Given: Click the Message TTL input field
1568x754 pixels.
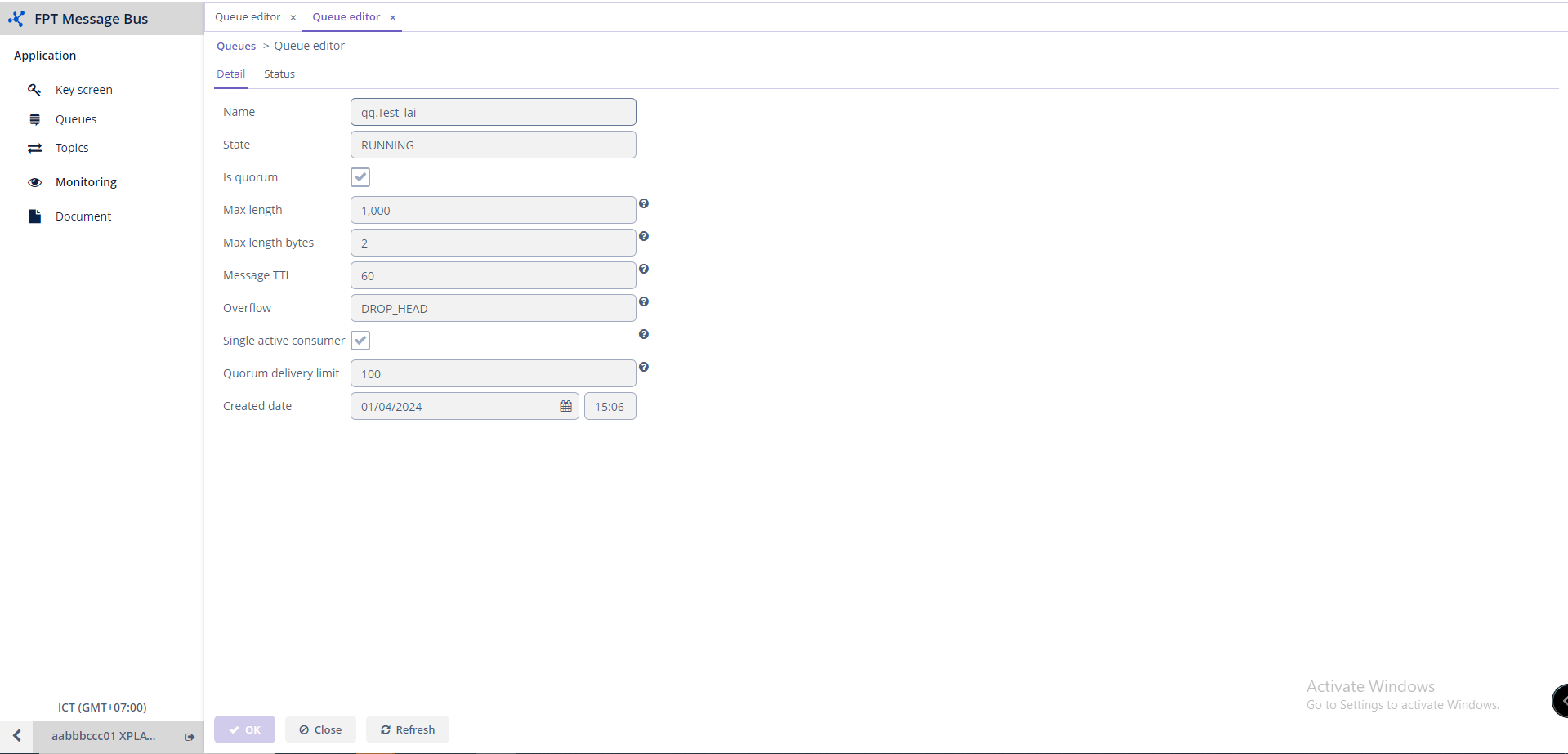Looking at the screenshot, I should (493, 275).
